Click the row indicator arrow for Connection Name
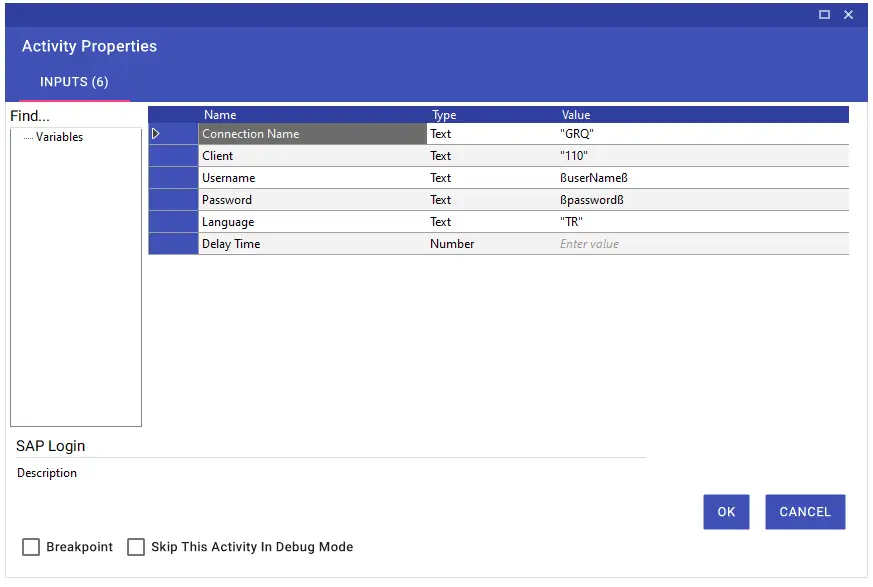The image size is (873, 587). (x=155, y=134)
